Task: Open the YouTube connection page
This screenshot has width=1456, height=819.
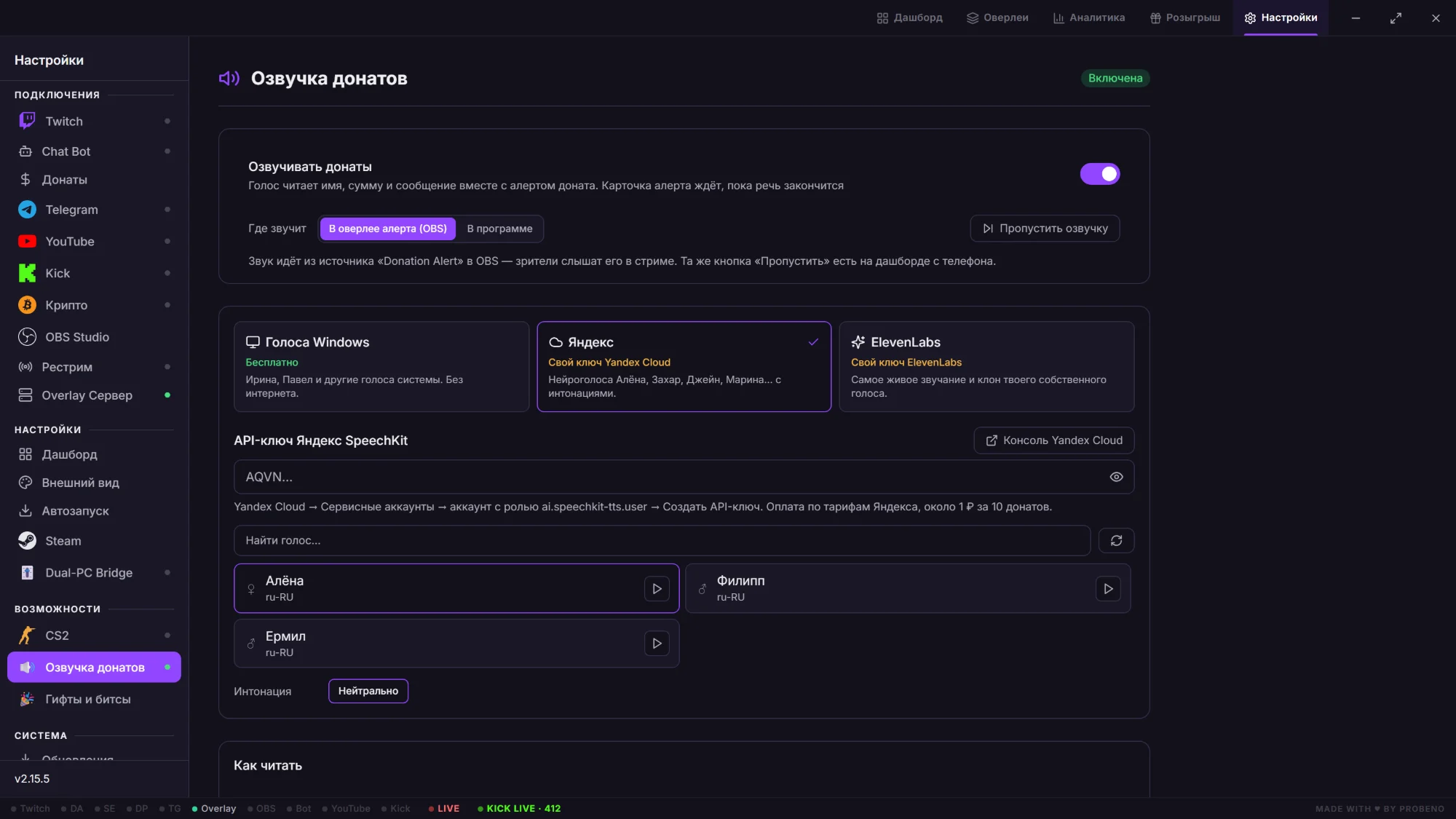Action: pos(94,242)
